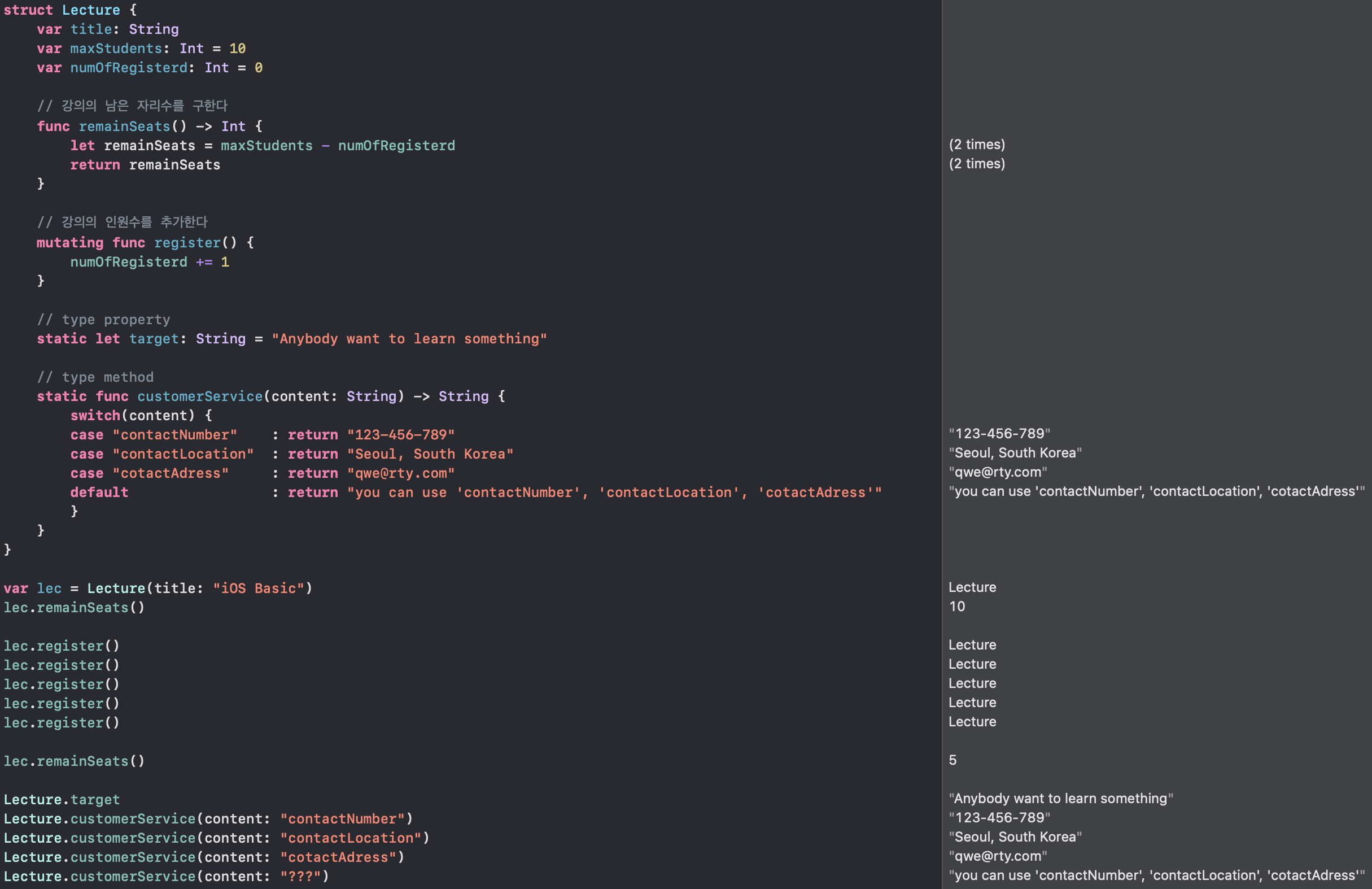Click the 'default' case keyword in switch
1372x889 pixels.
(99, 493)
